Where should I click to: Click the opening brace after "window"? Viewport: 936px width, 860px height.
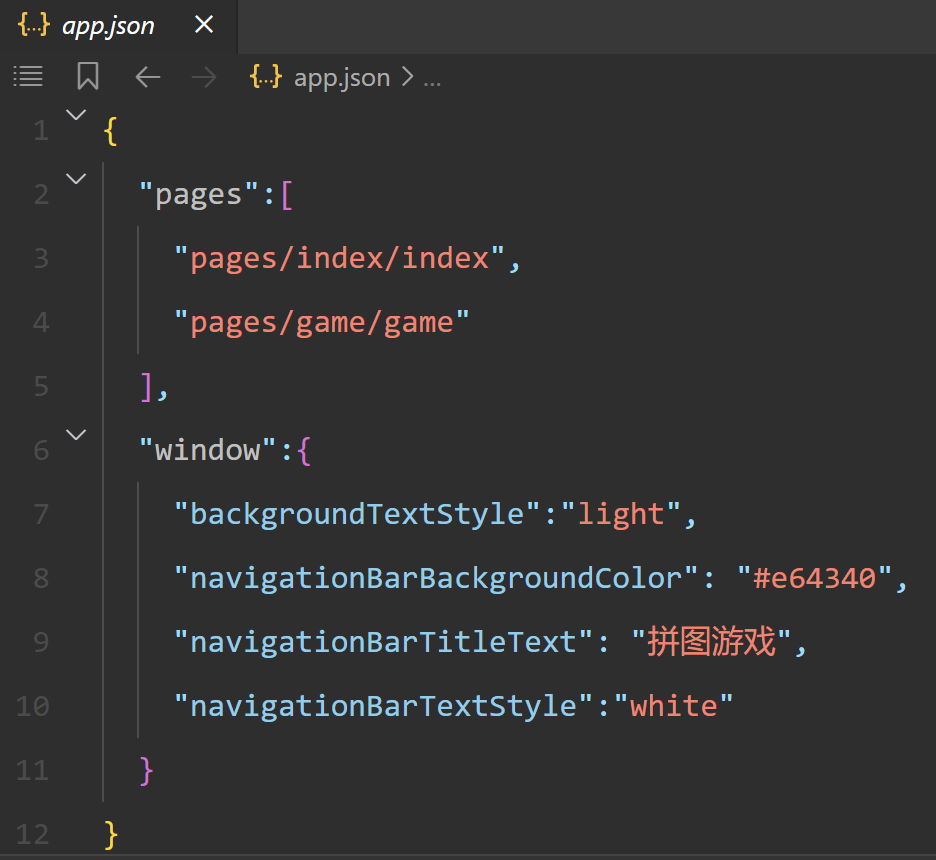304,451
